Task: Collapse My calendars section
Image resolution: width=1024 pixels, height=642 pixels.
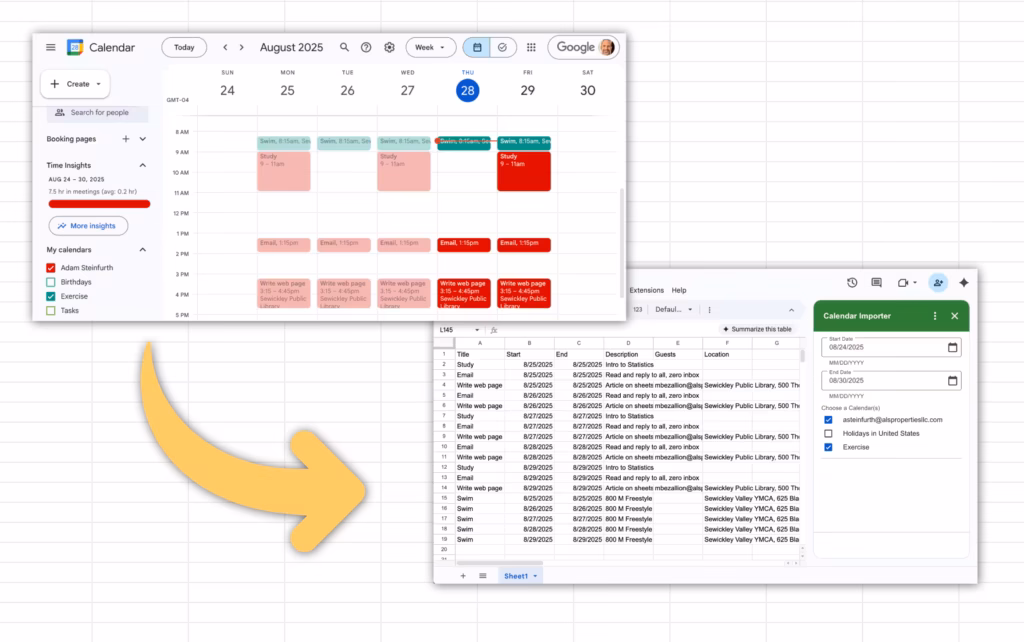Action: (142, 249)
